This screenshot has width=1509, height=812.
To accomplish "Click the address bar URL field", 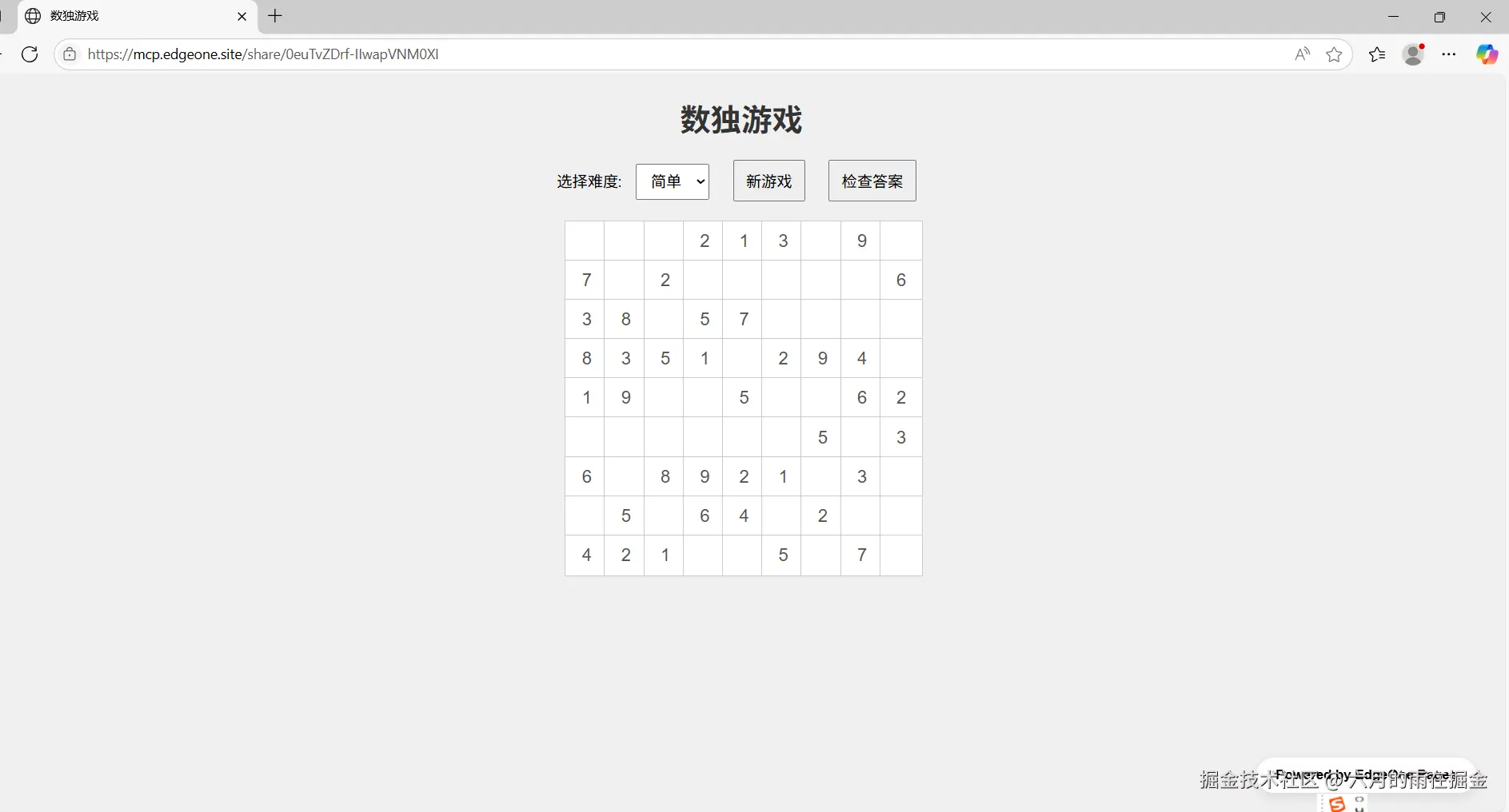I will [680, 54].
